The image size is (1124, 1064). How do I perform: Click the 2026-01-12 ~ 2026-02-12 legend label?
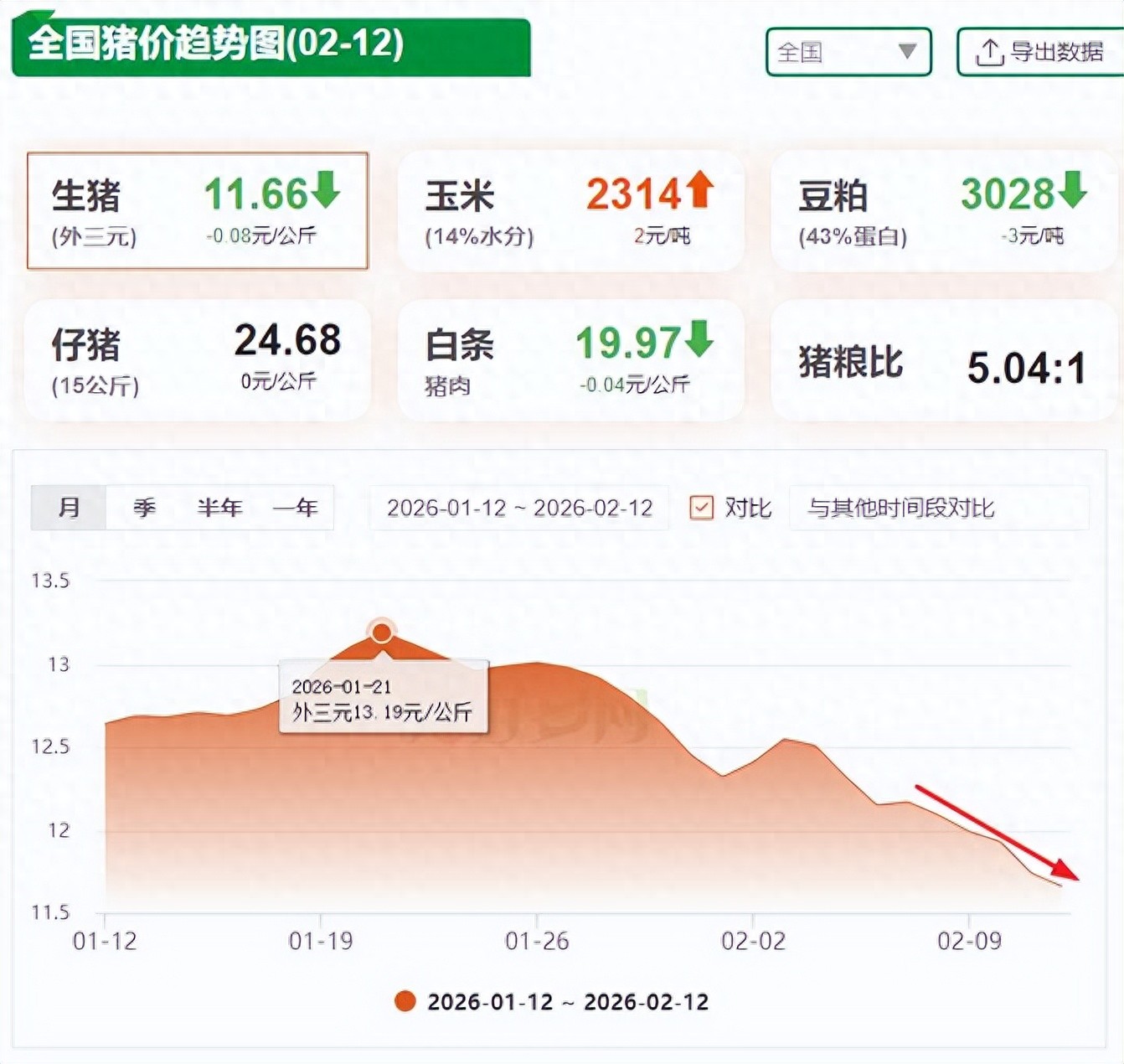568,1002
